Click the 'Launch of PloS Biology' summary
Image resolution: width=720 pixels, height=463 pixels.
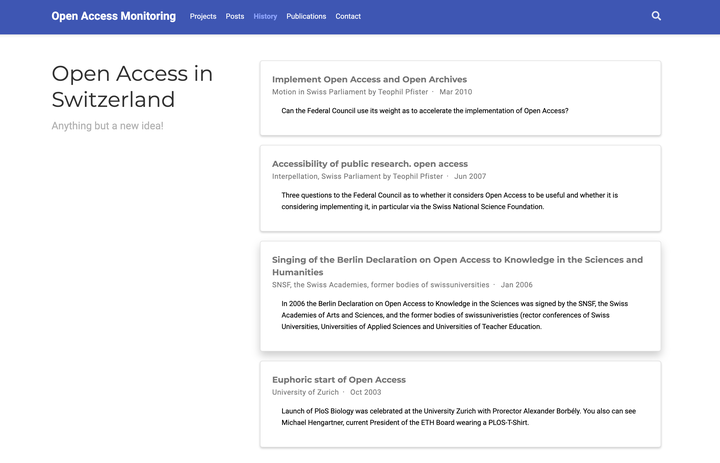click(x=458, y=417)
